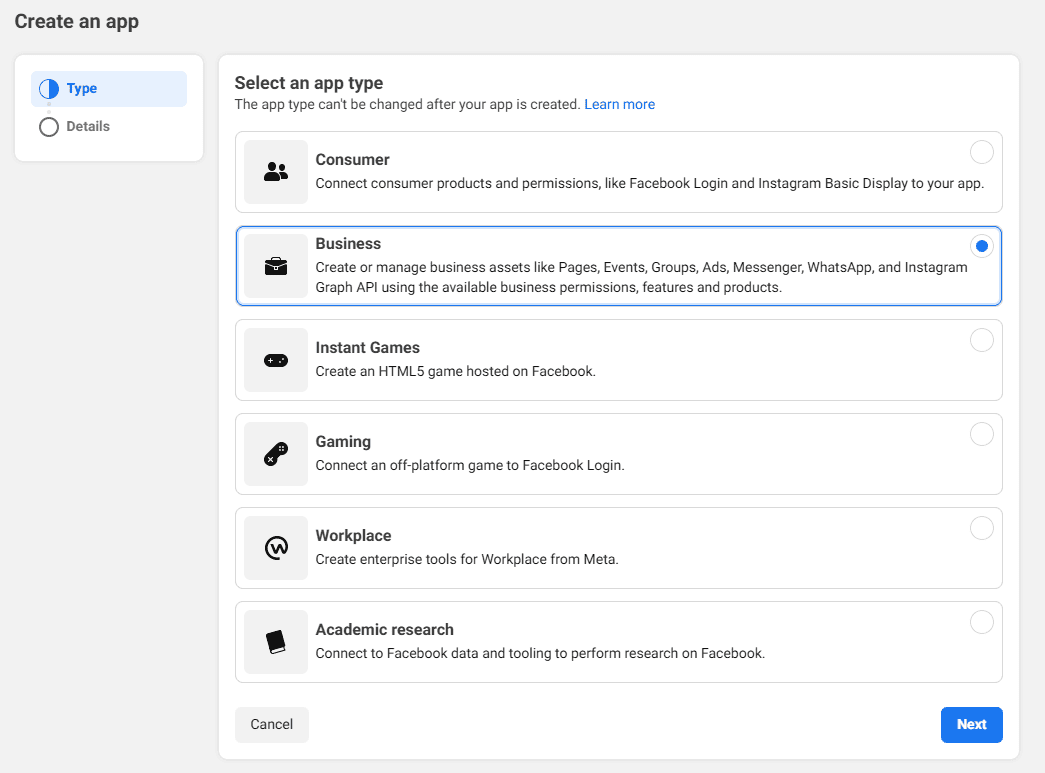
Task: Select the Consumer radio button
Action: coord(981,152)
